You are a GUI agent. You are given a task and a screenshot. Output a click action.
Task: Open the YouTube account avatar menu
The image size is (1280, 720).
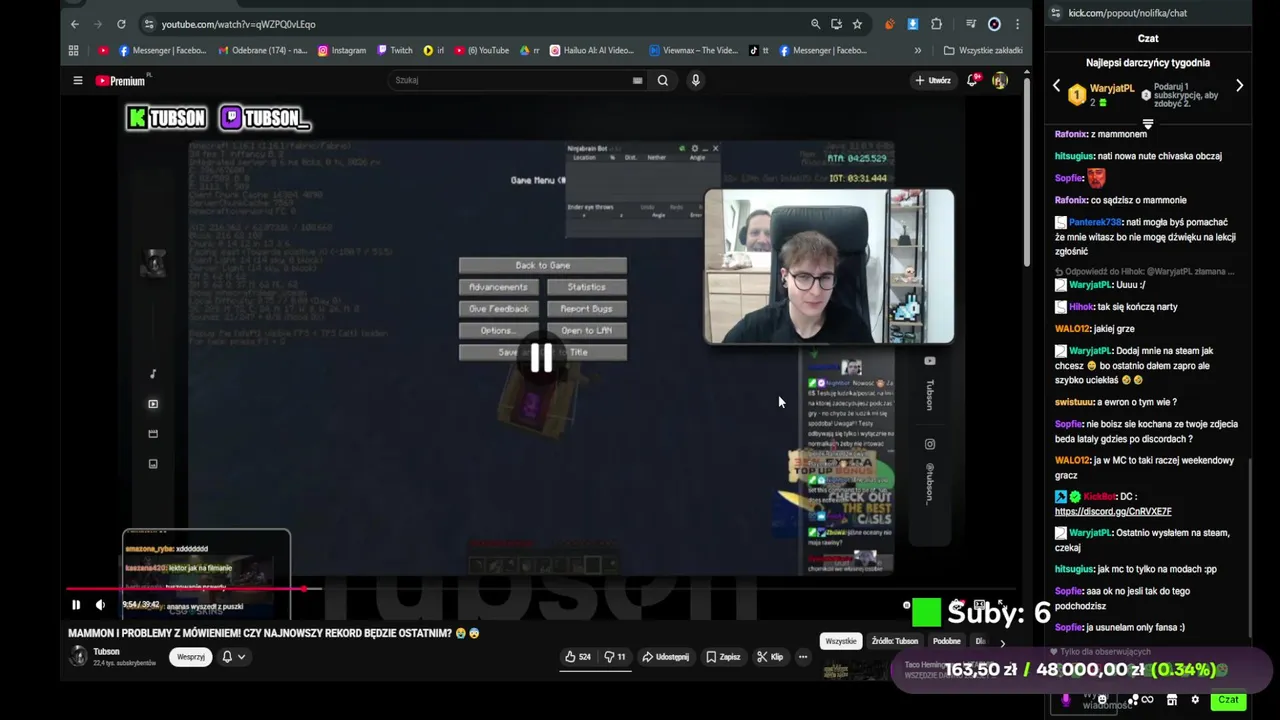pyautogui.click(x=999, y=81)
